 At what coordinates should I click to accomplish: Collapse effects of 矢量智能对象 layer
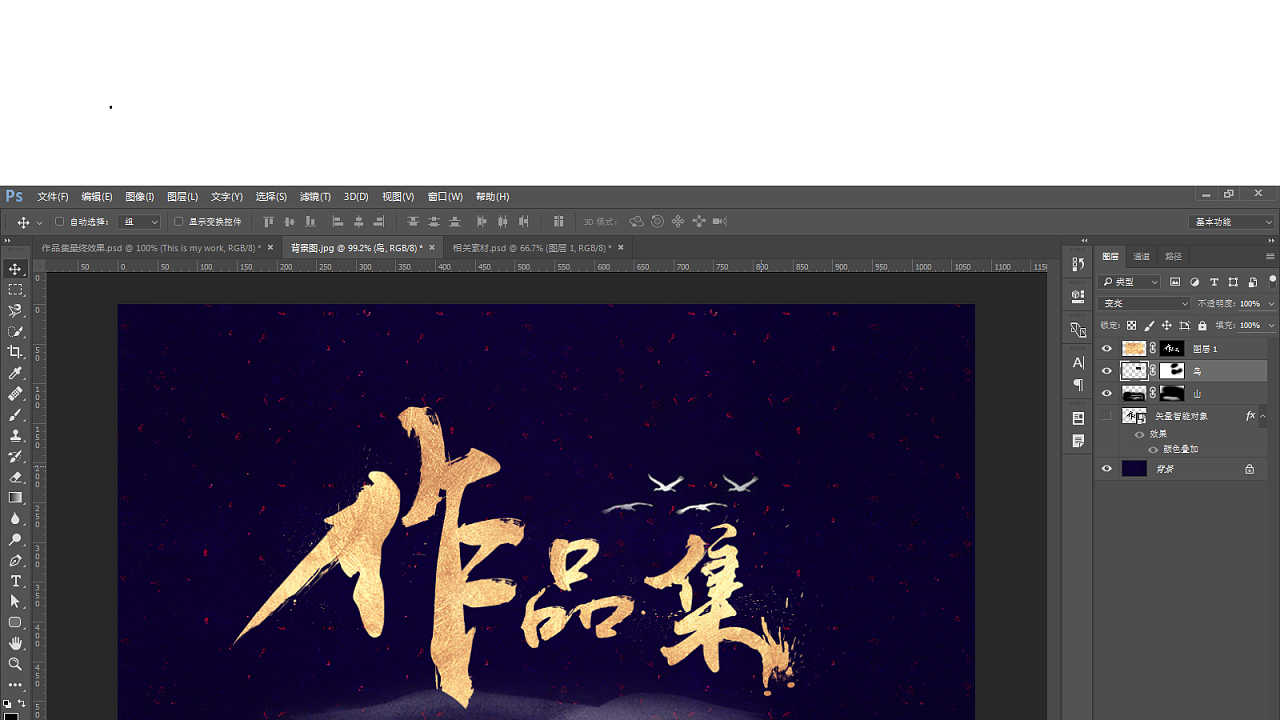pyautogui.click(x=1263, y=416)
